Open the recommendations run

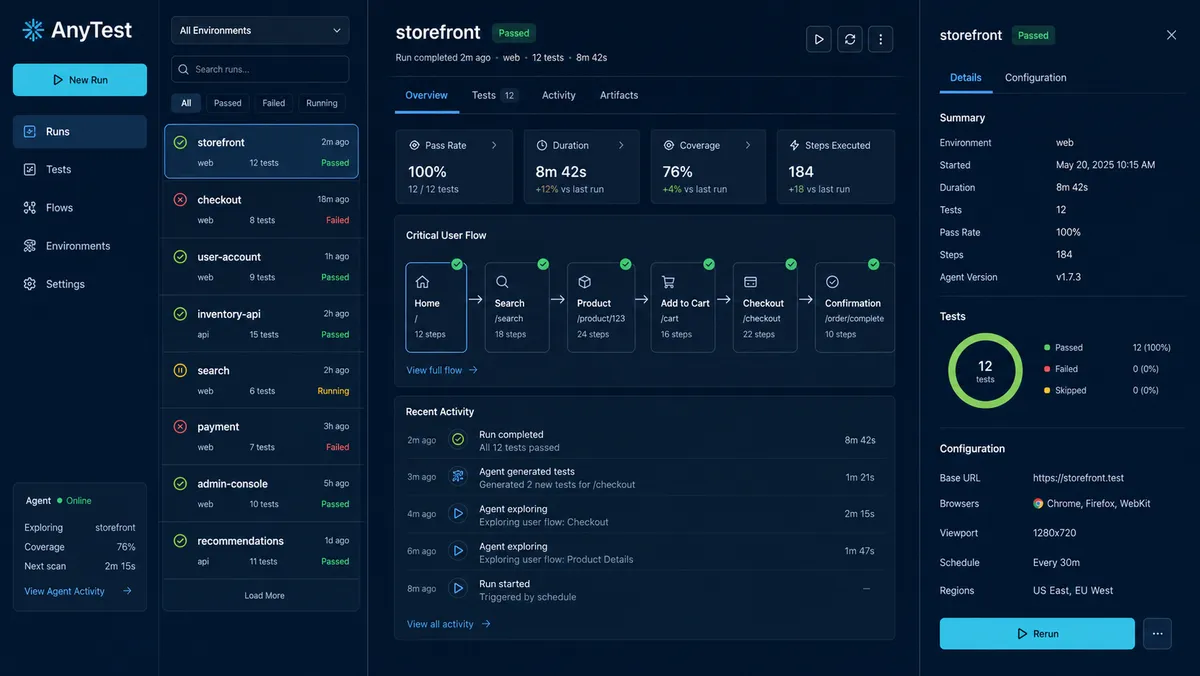click(261, 550)
